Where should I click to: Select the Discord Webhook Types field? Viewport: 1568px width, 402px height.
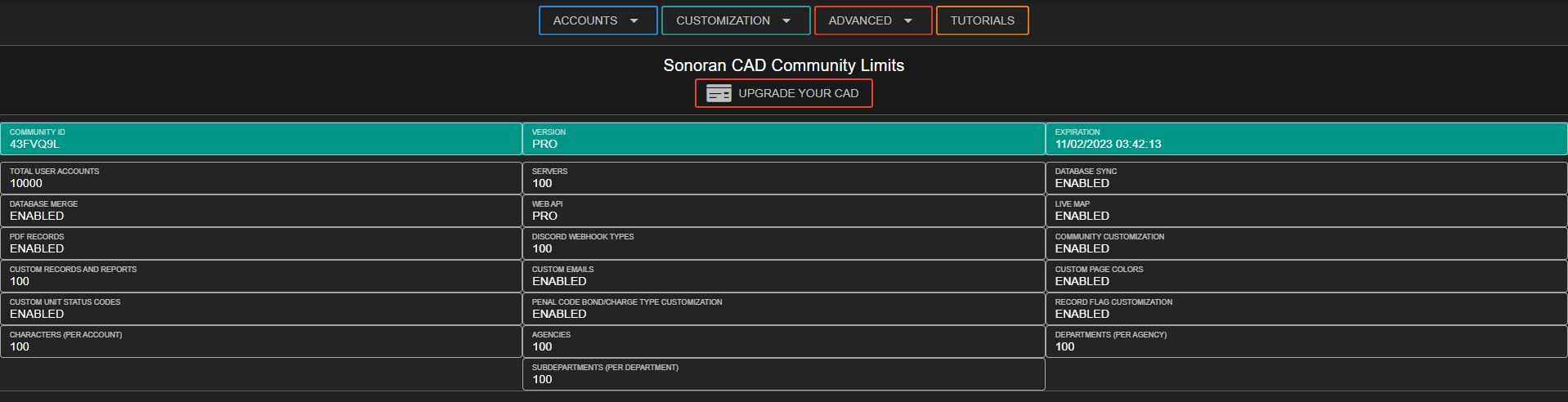tap(783, 243)
